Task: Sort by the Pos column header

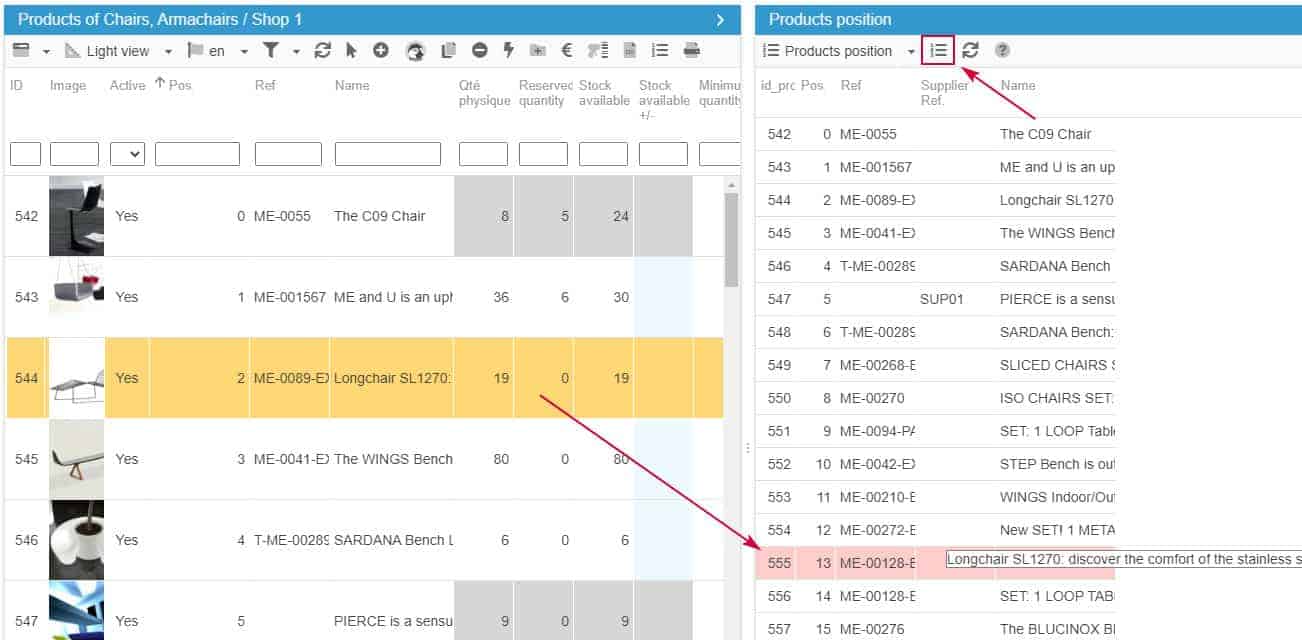Action: tap(179, 85)
